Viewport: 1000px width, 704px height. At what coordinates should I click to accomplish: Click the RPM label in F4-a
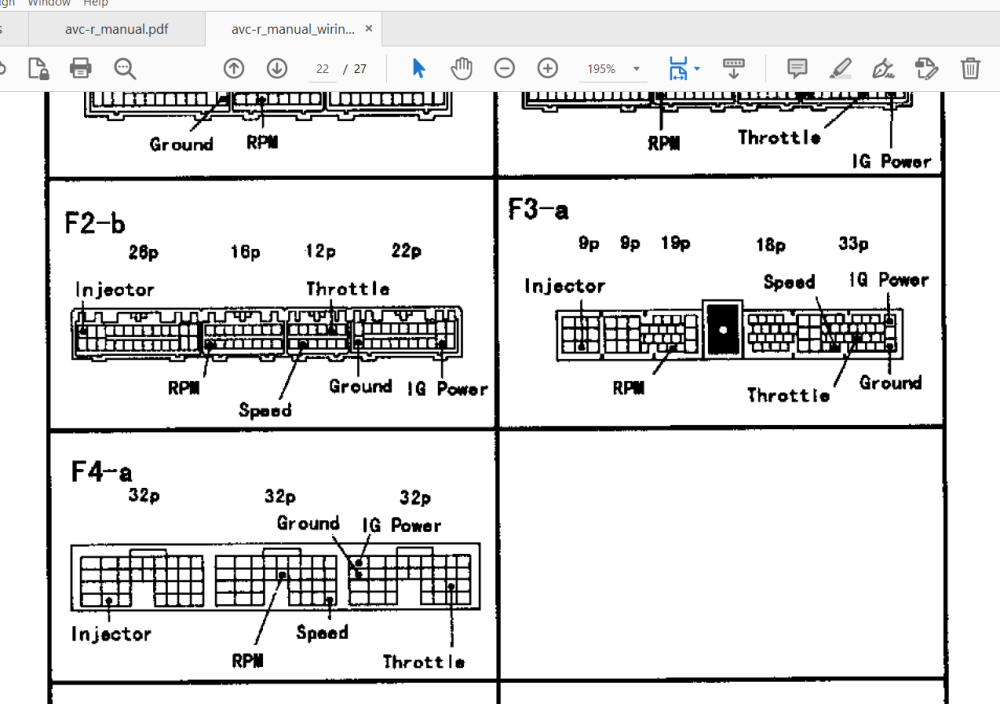click(247, 661)
